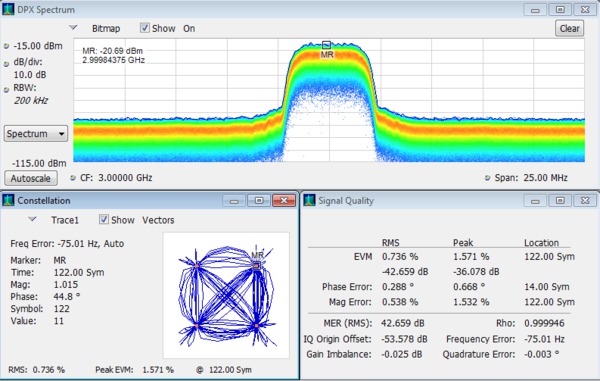Click the DPX Spectrum window icon
The width and height of the screenshot is (600, 381).
(x=8, y=9)
